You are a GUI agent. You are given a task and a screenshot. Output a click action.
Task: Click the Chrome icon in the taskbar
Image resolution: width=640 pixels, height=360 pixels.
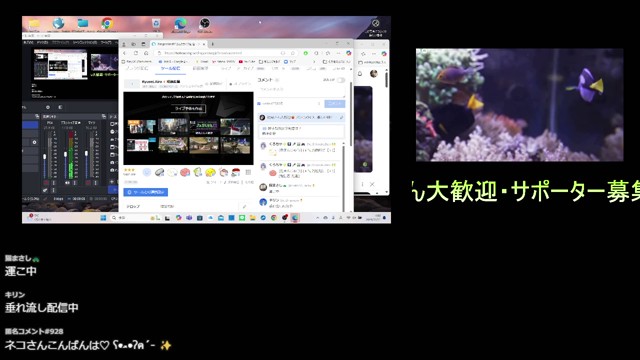(274, 218)
